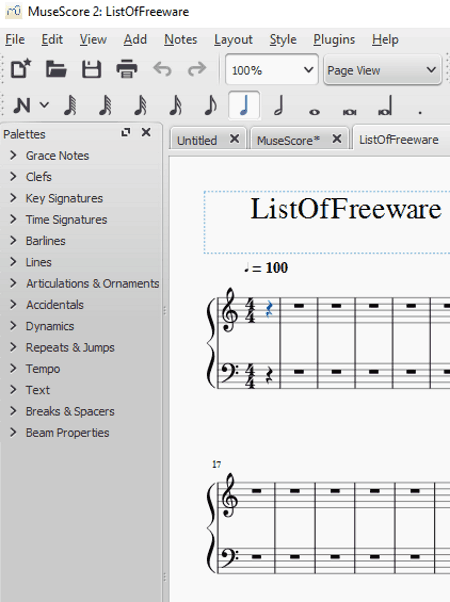Open the Notes menu

coord(180,40)
